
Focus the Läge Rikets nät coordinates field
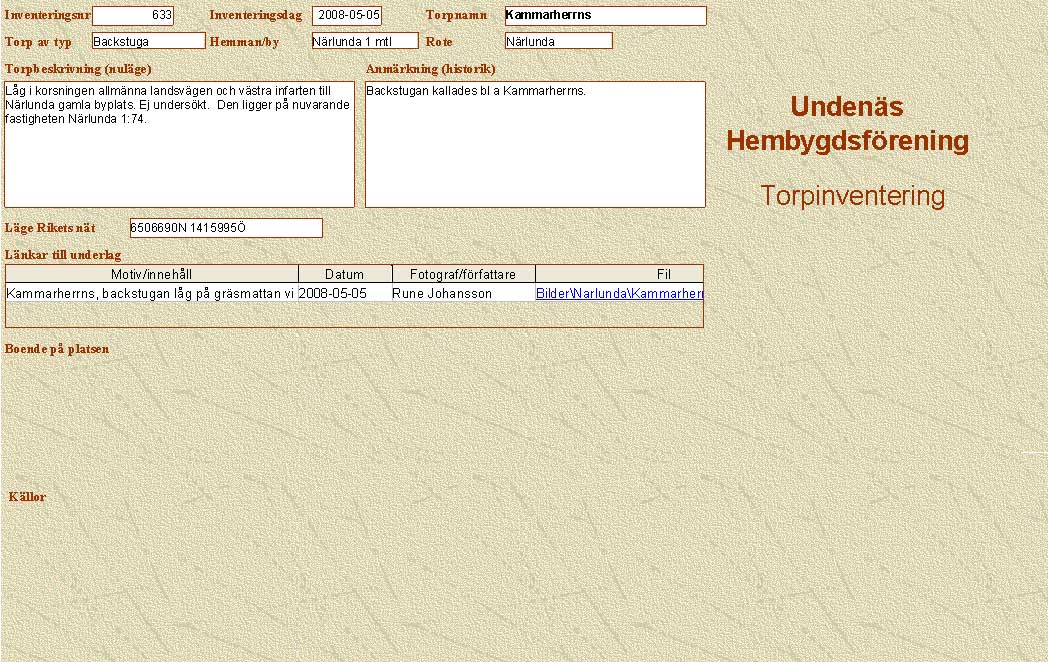226,228
